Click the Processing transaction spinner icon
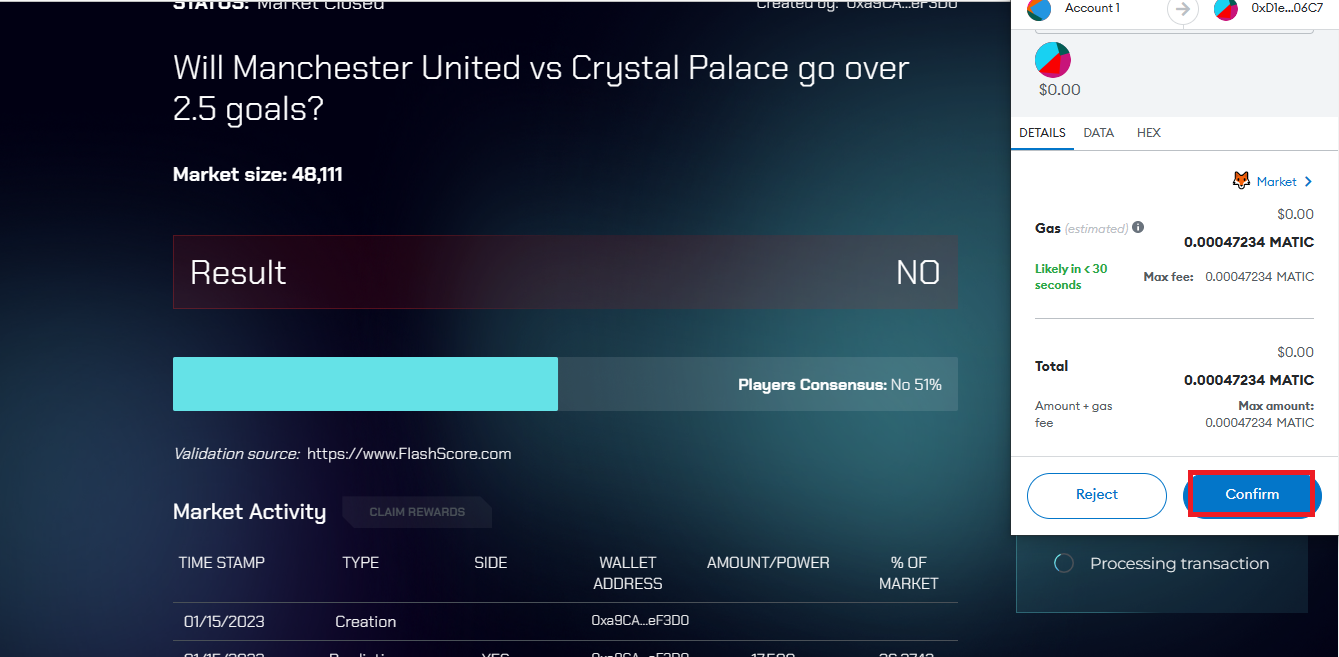The image size is (1339, 657). 1064,563
